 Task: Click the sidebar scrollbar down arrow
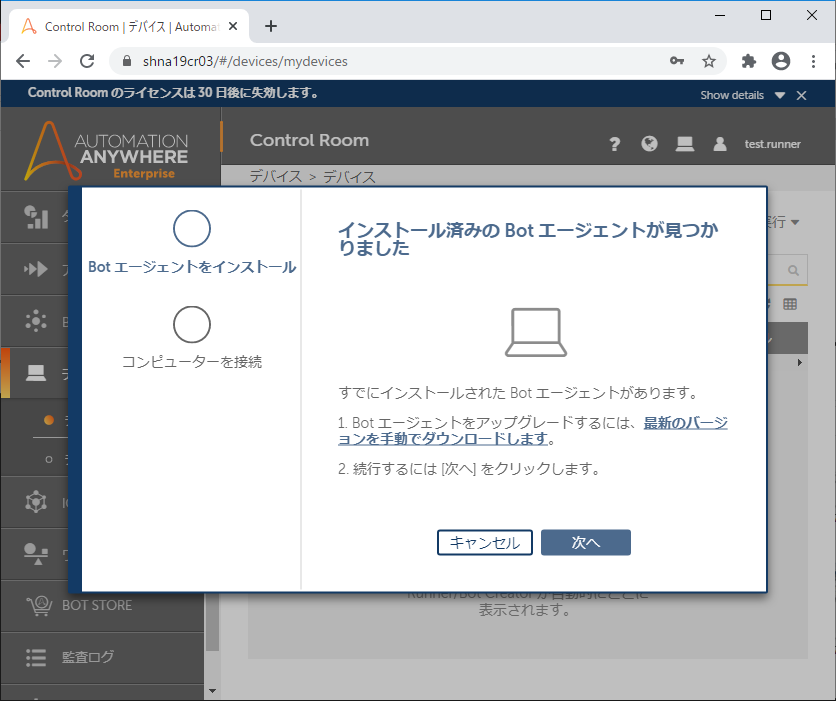(x=212, y=691)
